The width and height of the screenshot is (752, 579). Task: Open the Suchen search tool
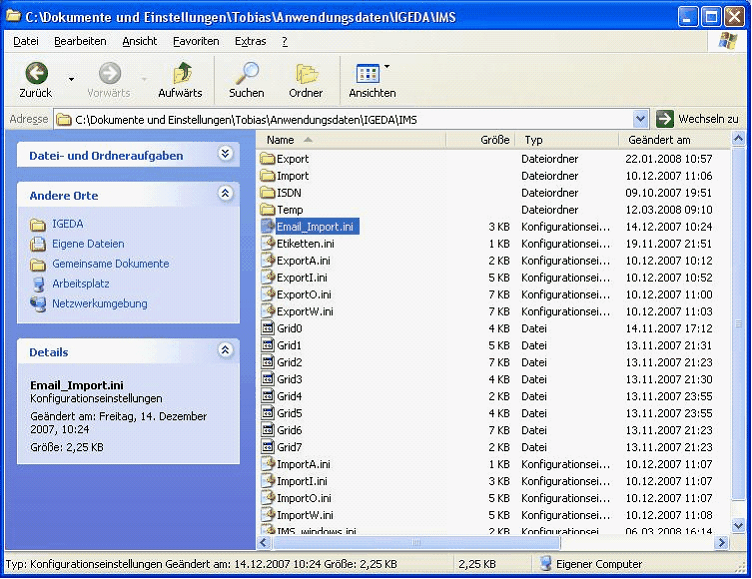coord(246,74)
